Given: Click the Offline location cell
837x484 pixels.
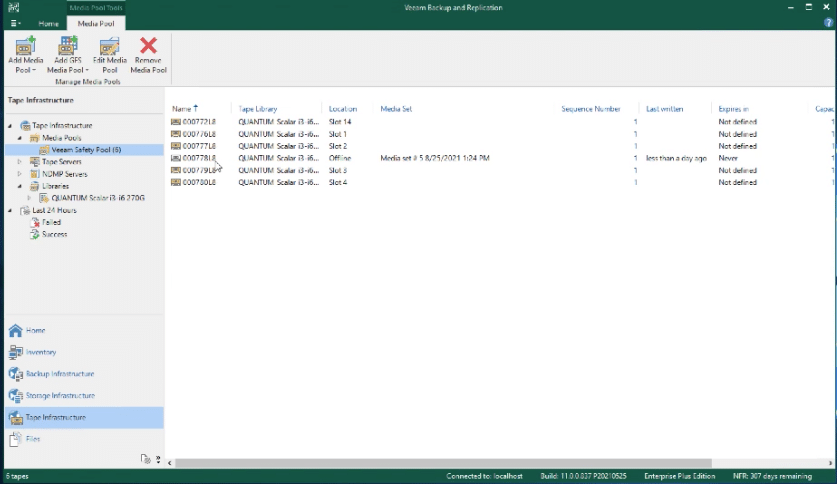Looking at the screenshot, I should click(340, 158).
